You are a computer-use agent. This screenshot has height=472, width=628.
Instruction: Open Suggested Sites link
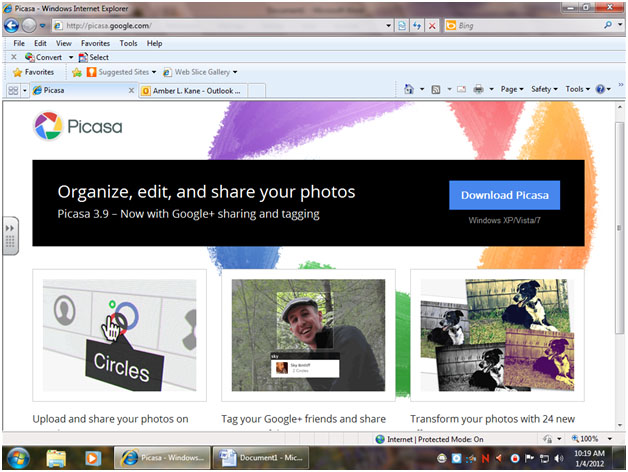pyautogui.click(x=121, y=72)
